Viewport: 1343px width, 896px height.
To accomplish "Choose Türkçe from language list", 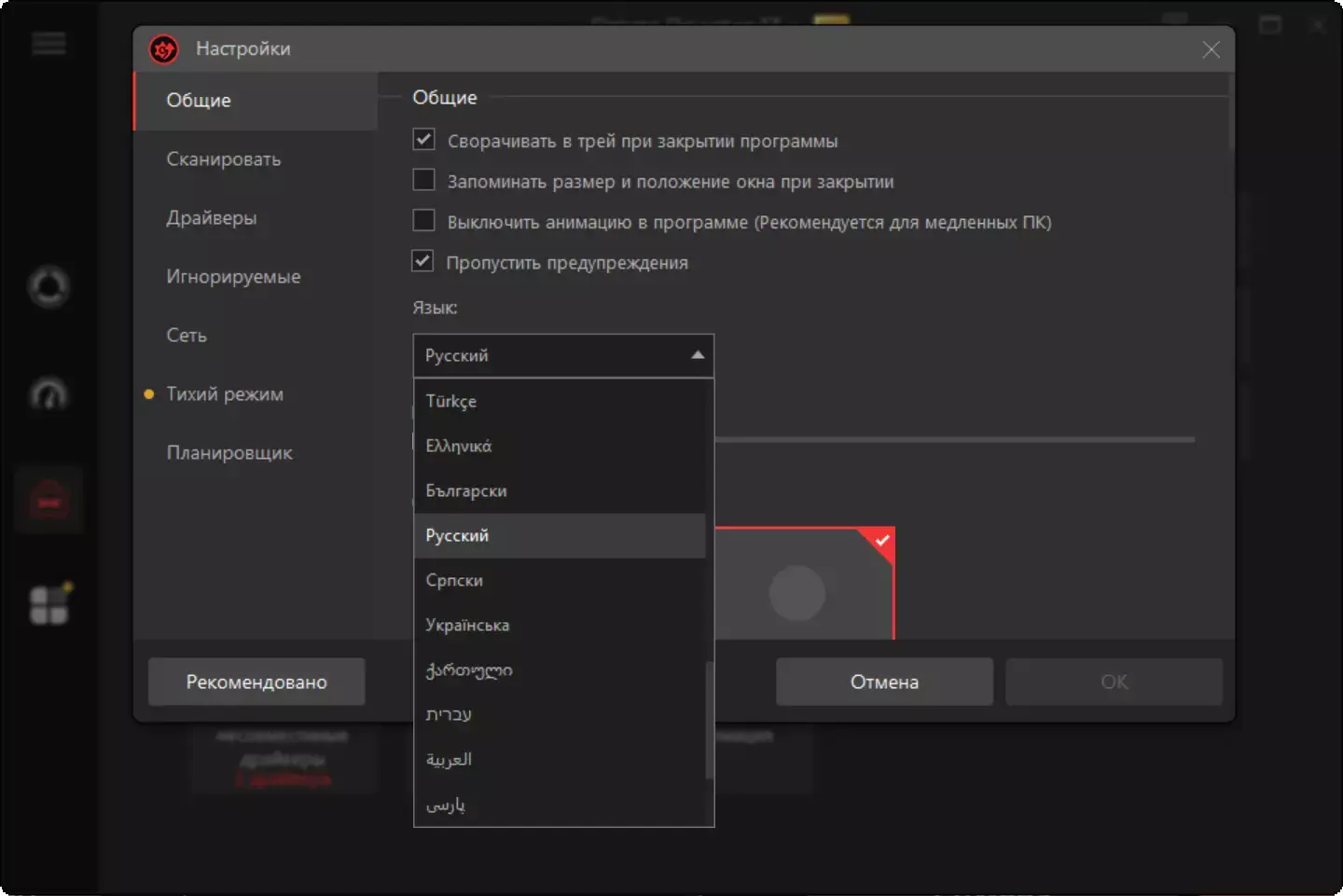I will pos(451,401).
